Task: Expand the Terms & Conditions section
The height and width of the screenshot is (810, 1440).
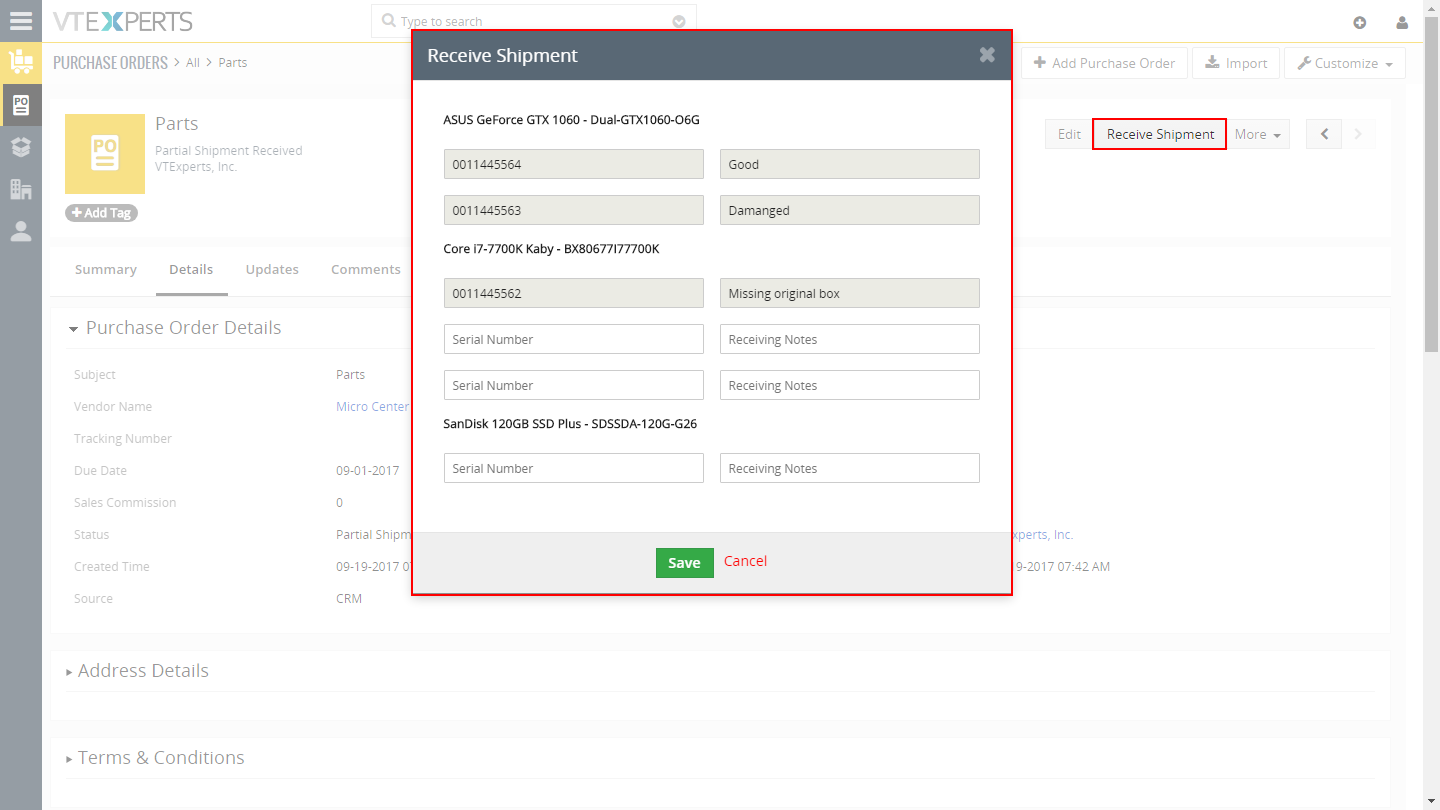Action: pyautogui.click(x=70, y=759)
